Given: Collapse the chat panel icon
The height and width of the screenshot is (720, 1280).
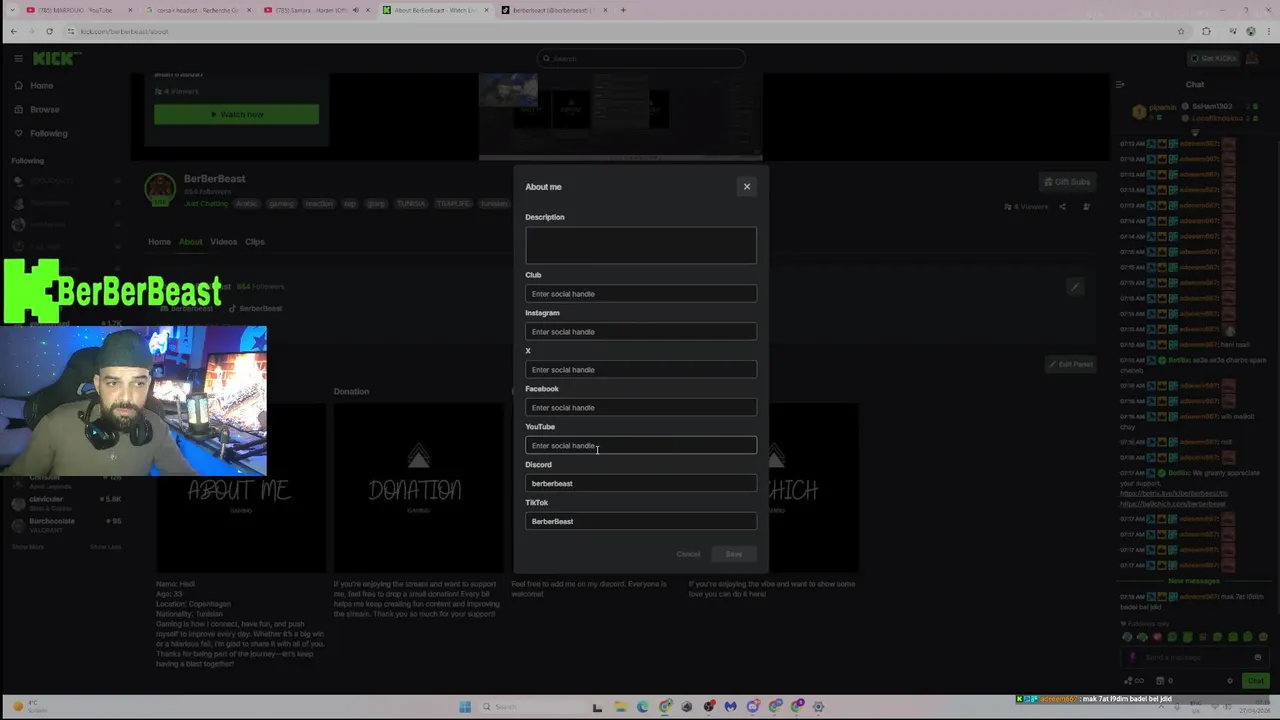Looking at the screenshot, I should [1120, 85].
